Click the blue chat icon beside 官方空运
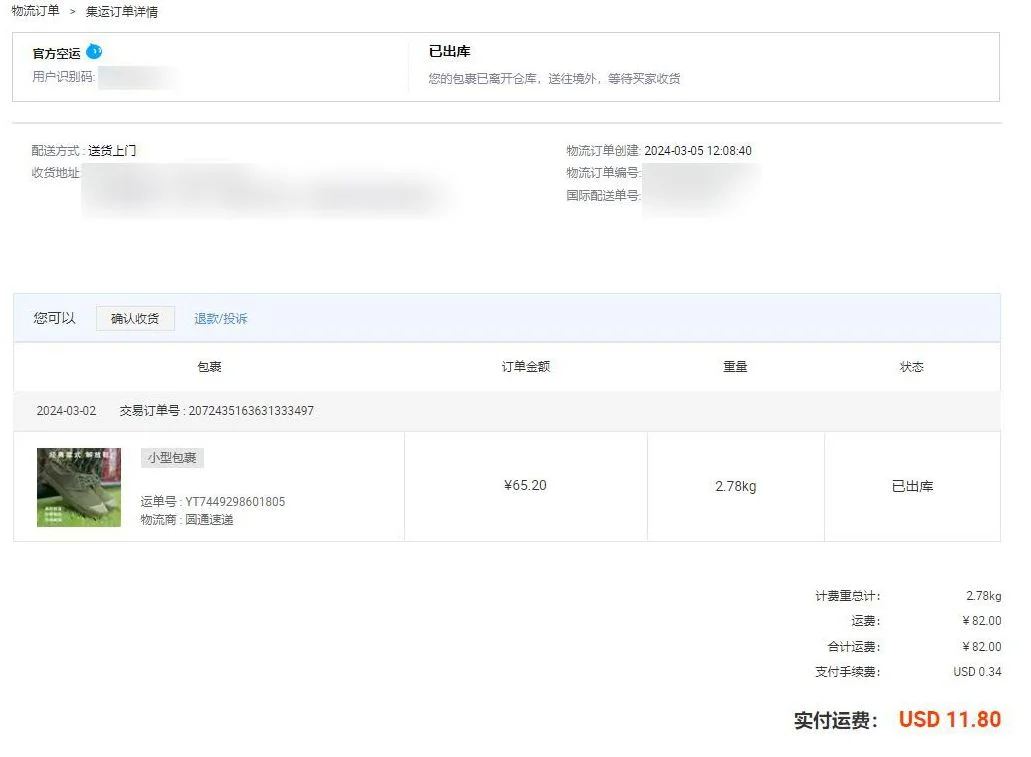This screenshot has width=1031, height=757. 94,52
